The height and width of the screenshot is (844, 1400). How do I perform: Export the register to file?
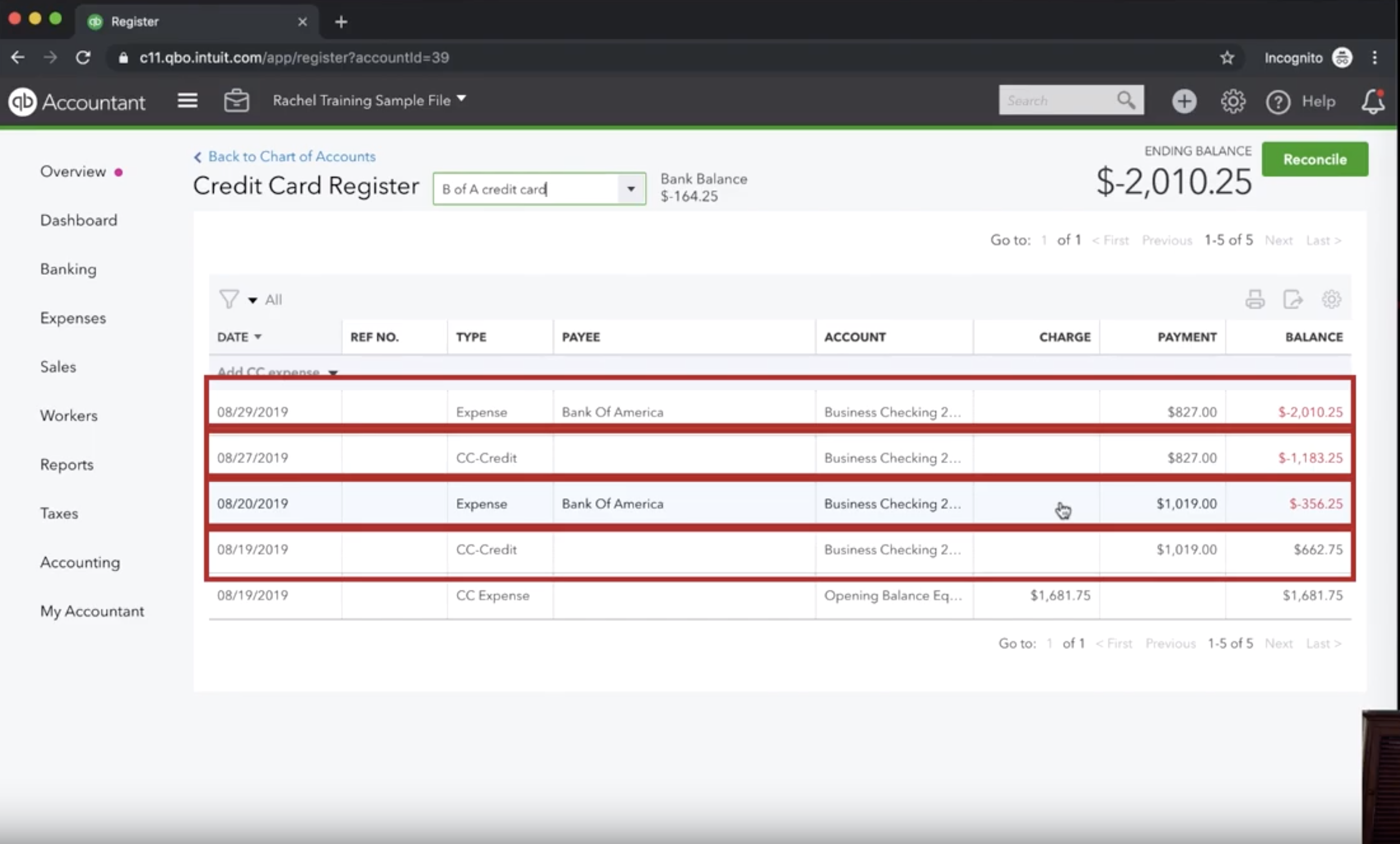1292,299
